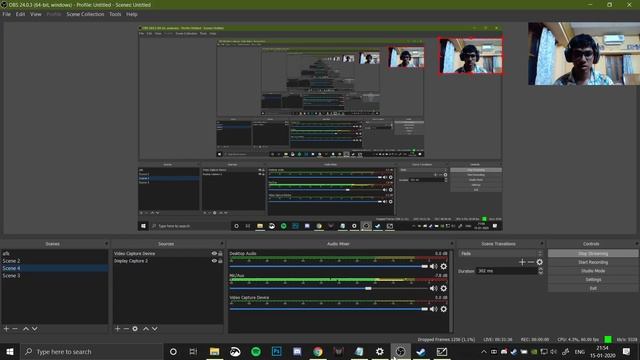Image resolution: width=640 pixels, height=360 pixels.
Task: Open the notification center on the taskbar
Action: (x=627, y=351)
